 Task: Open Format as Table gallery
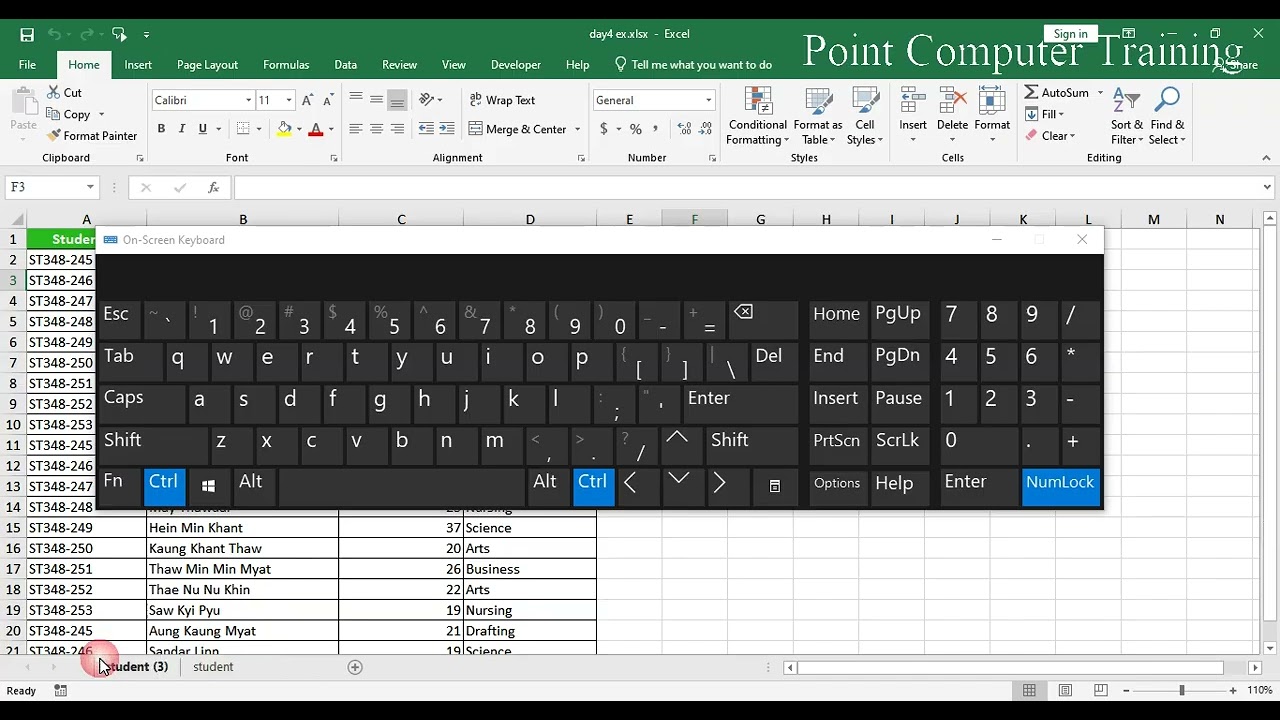819,117
